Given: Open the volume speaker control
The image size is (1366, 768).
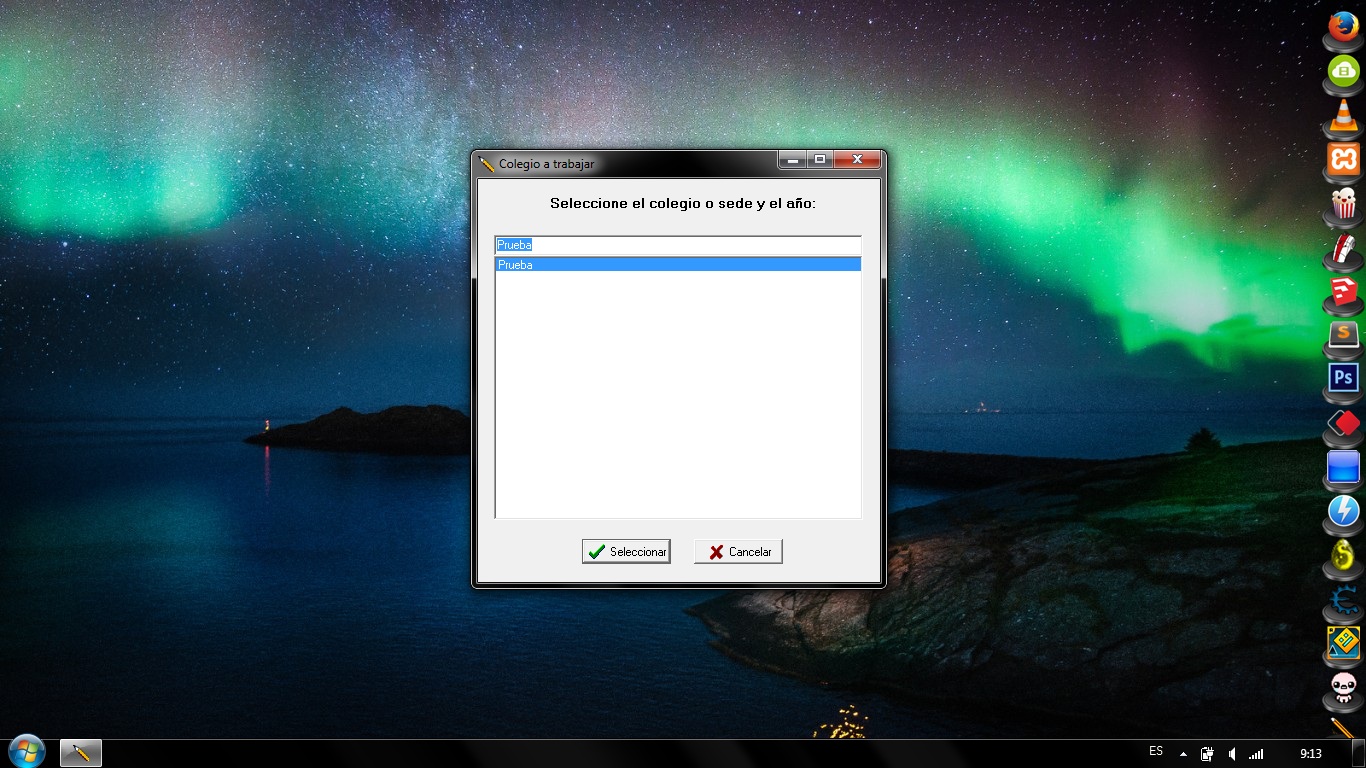Looking at the screenshot, I should (1232, 754).
